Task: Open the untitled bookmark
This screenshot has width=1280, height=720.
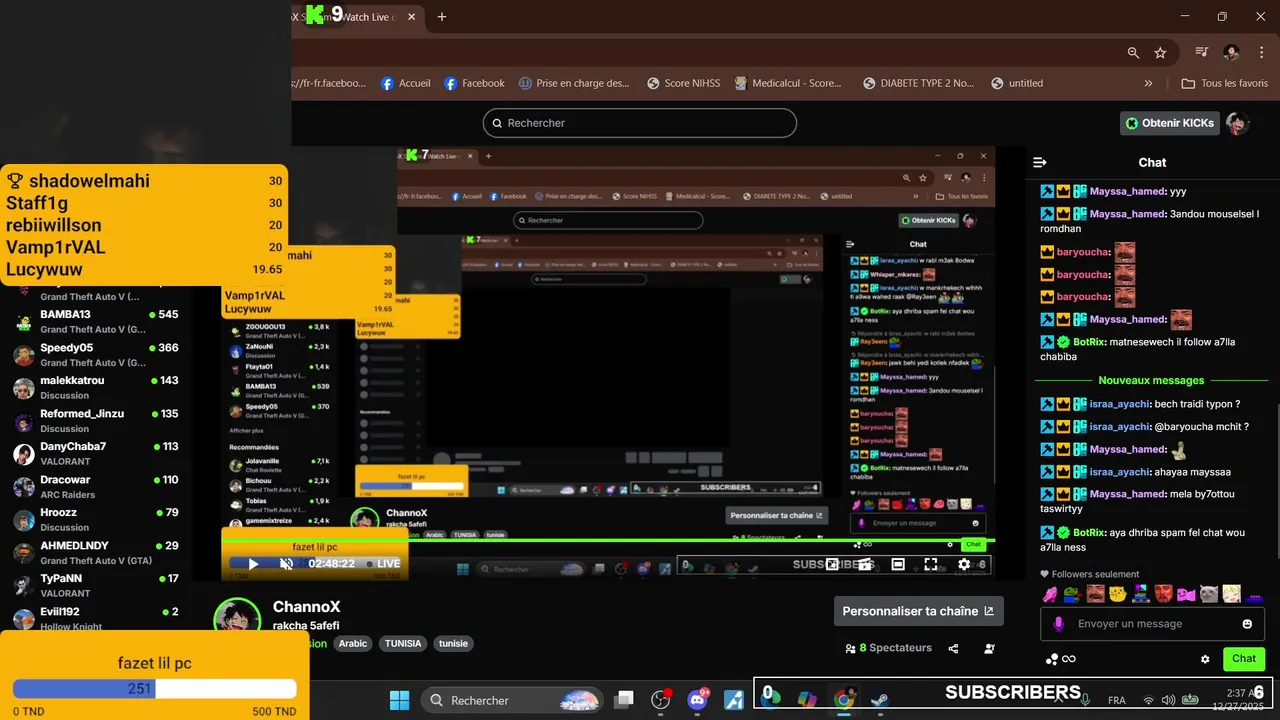Action: coord(1017,83)
